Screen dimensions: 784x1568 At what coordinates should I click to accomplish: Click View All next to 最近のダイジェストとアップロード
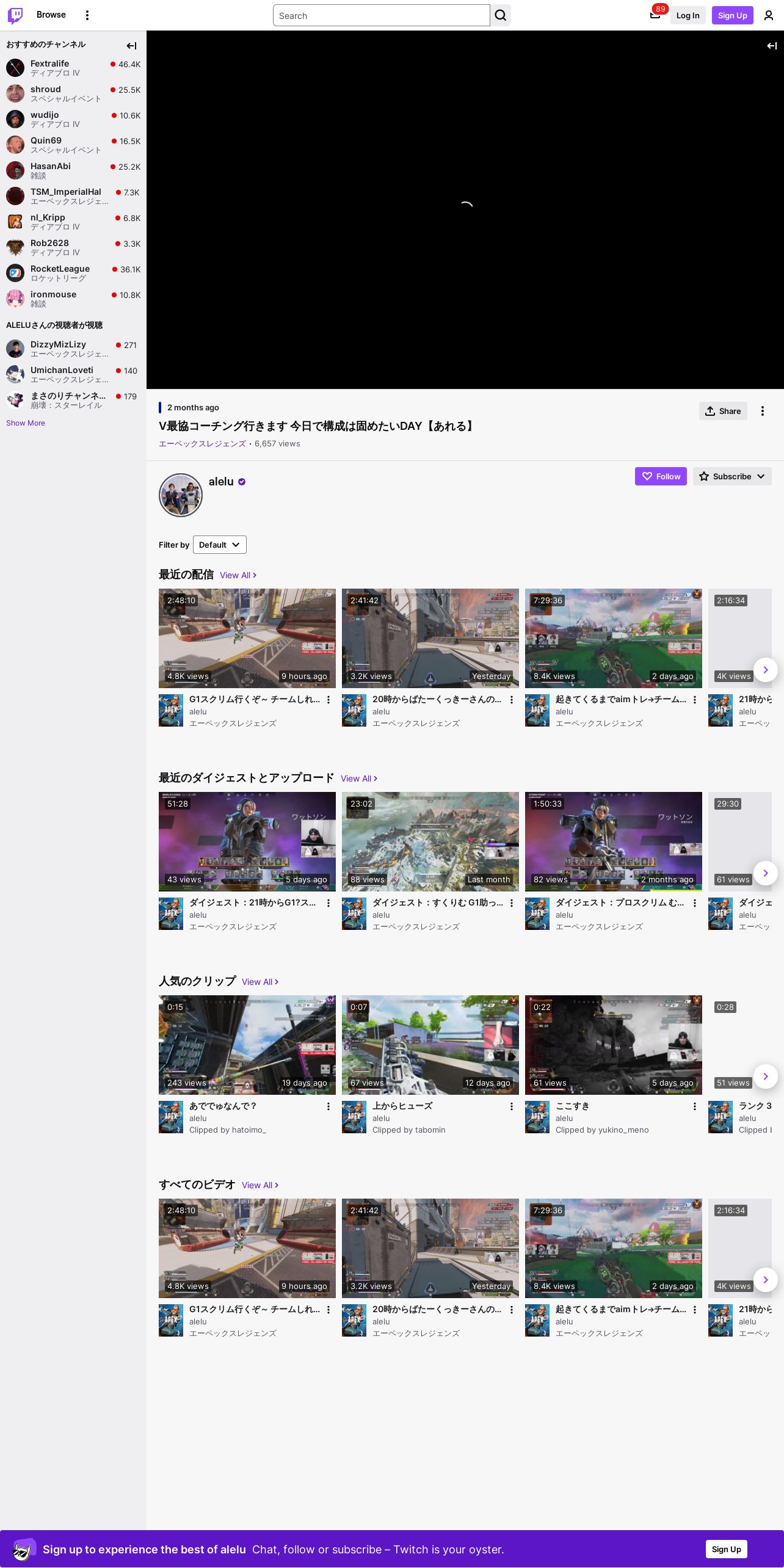tap(359, 779)
